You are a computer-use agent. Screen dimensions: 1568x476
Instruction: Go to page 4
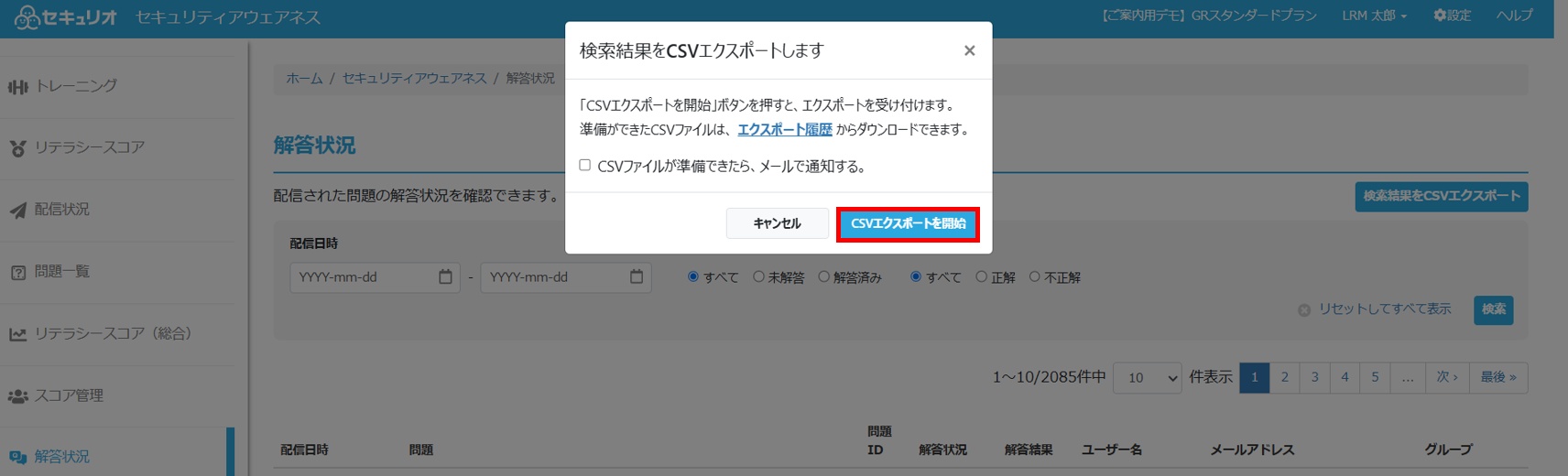coord(1345,377)
